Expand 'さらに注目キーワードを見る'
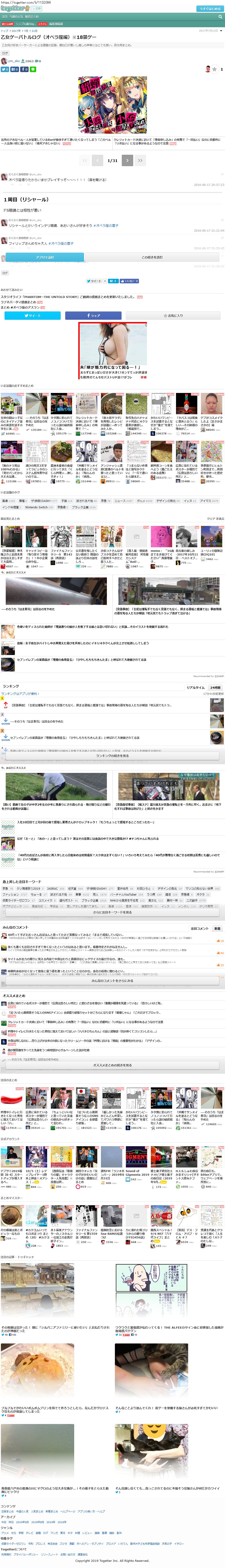Screen dimensions: 225x1568 pos(113,913)
